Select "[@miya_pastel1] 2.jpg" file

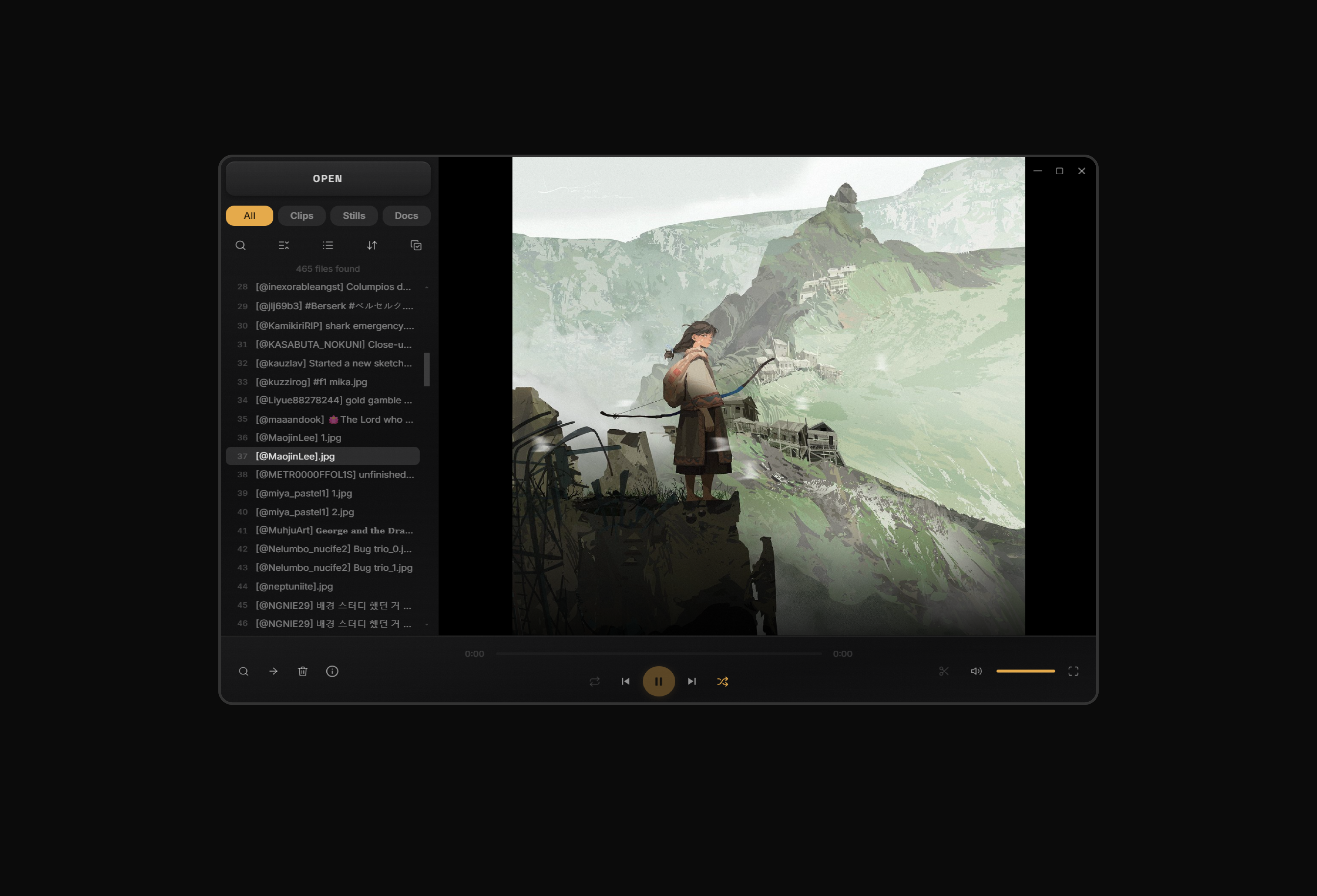[x=322, y=512]
